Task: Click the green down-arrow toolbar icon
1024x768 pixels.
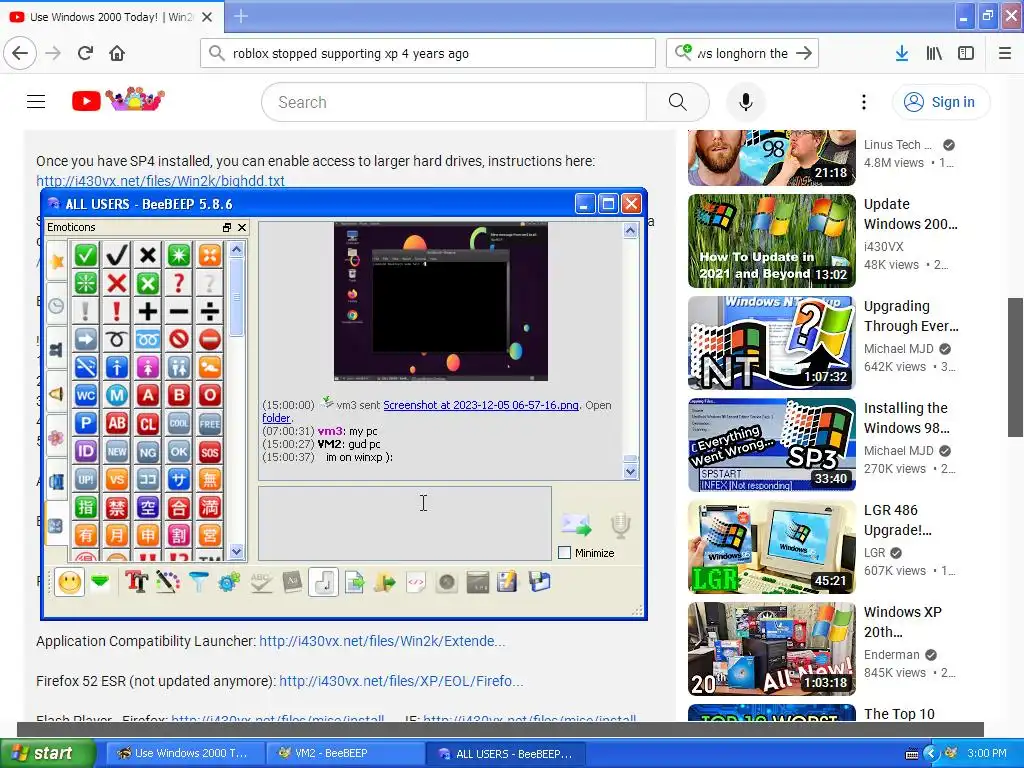Action: [100, 581]
